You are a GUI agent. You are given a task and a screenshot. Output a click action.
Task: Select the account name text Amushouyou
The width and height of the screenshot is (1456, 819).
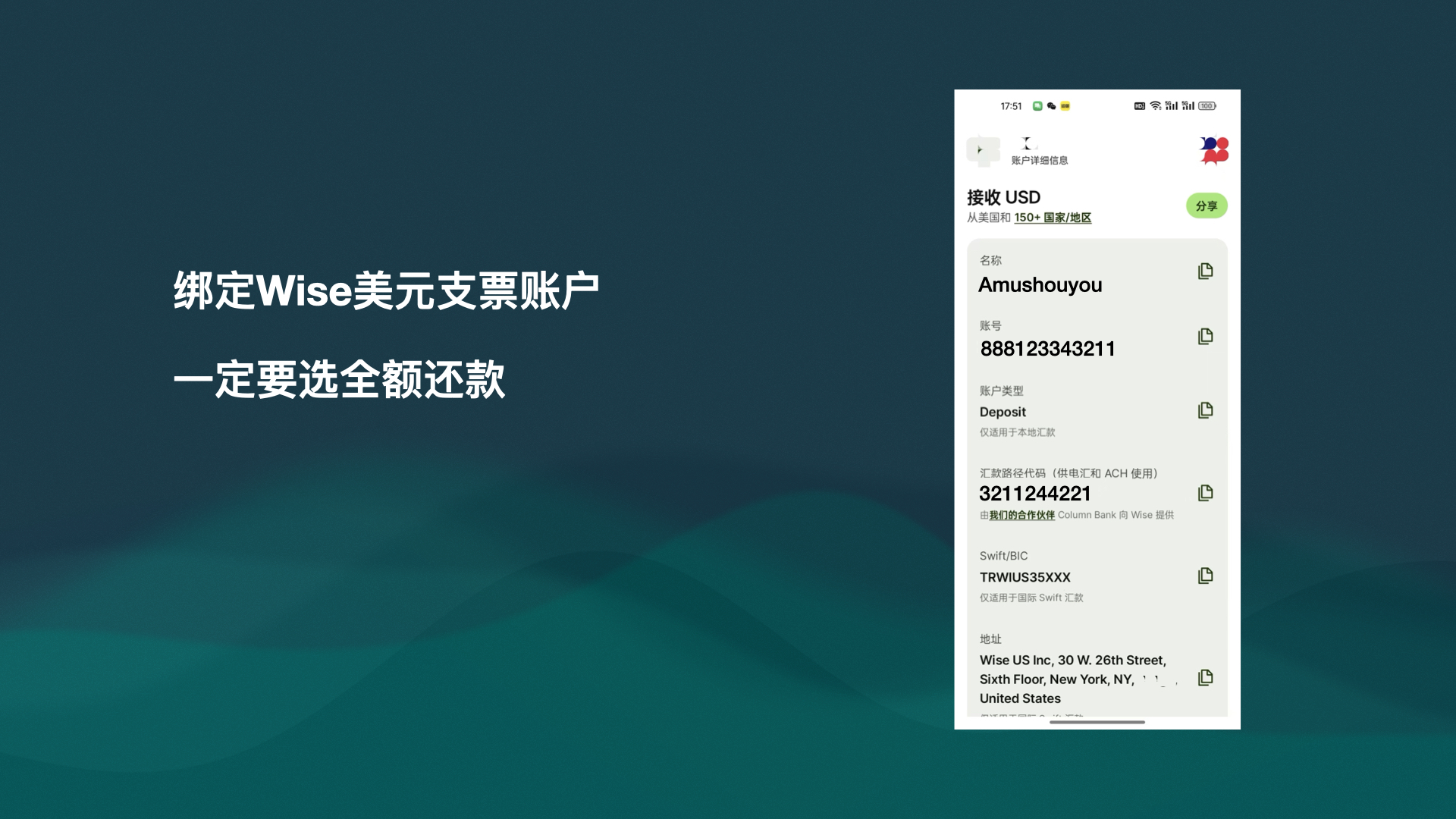[x=1040, y=285]
